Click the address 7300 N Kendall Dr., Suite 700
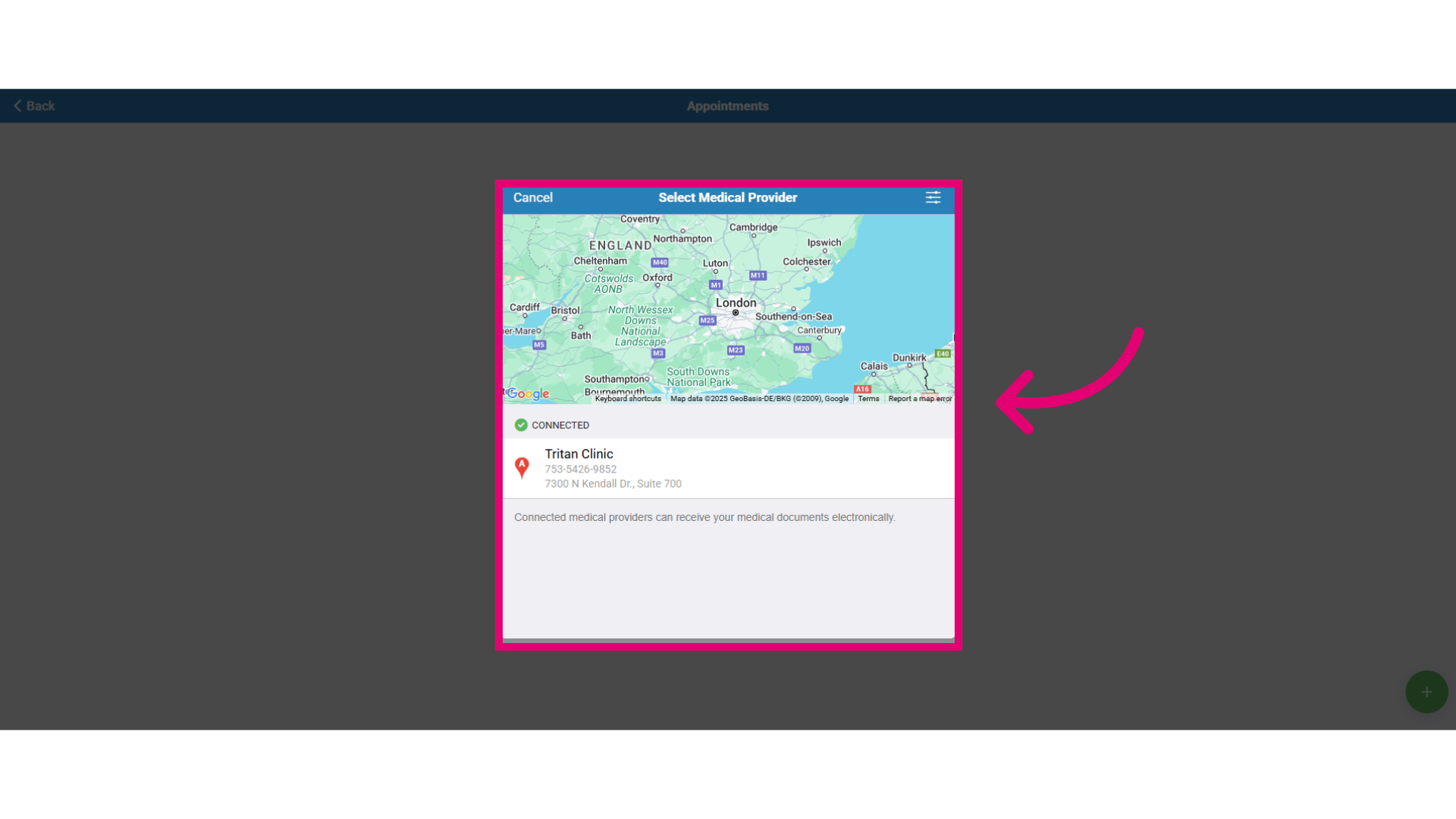Image resolution: width=1456 pixels, height=819 pixels. [x=613, y=484]
